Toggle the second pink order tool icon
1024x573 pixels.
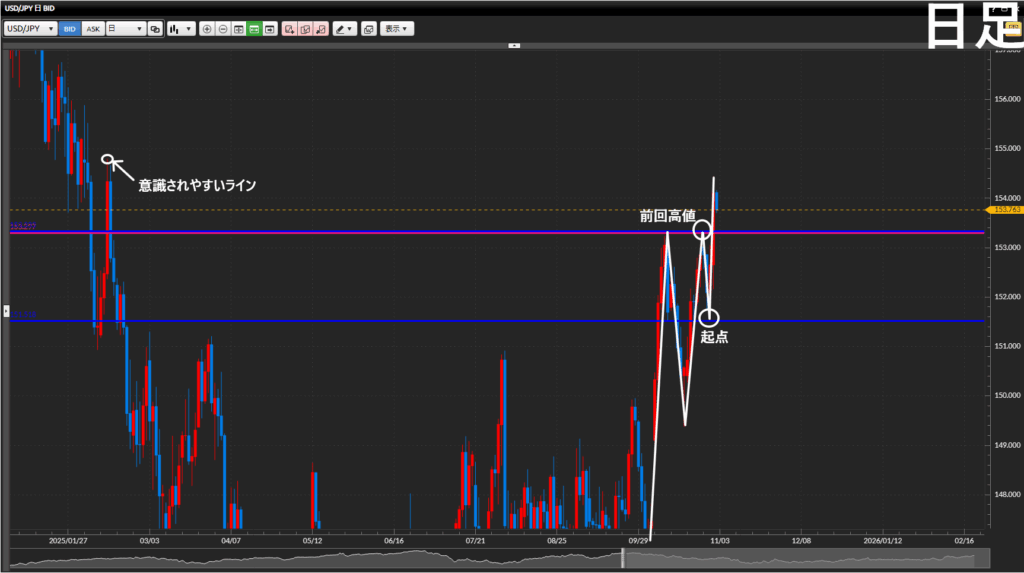pos(304,29)
